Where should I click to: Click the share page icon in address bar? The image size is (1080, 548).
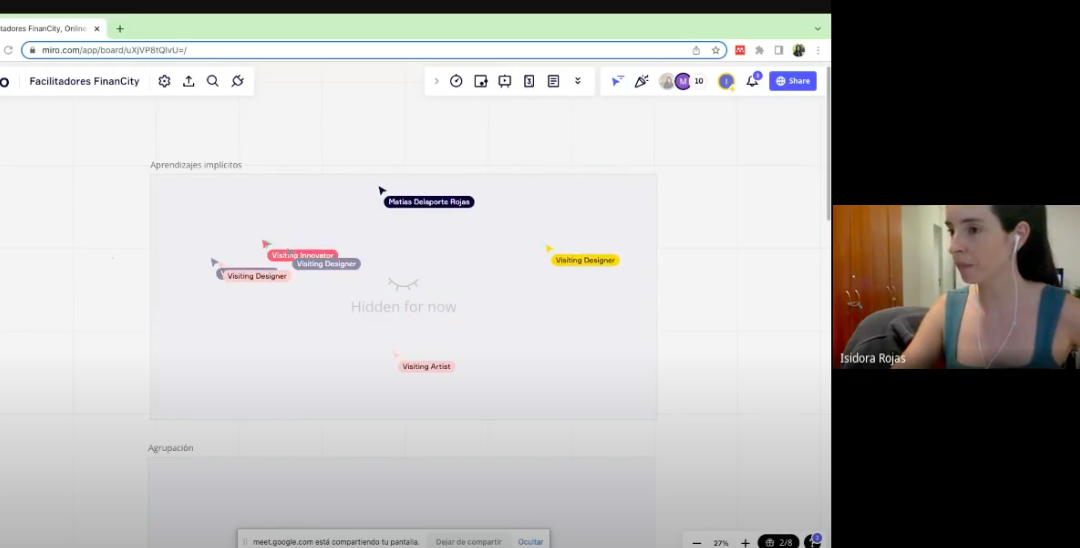point(696,50)
